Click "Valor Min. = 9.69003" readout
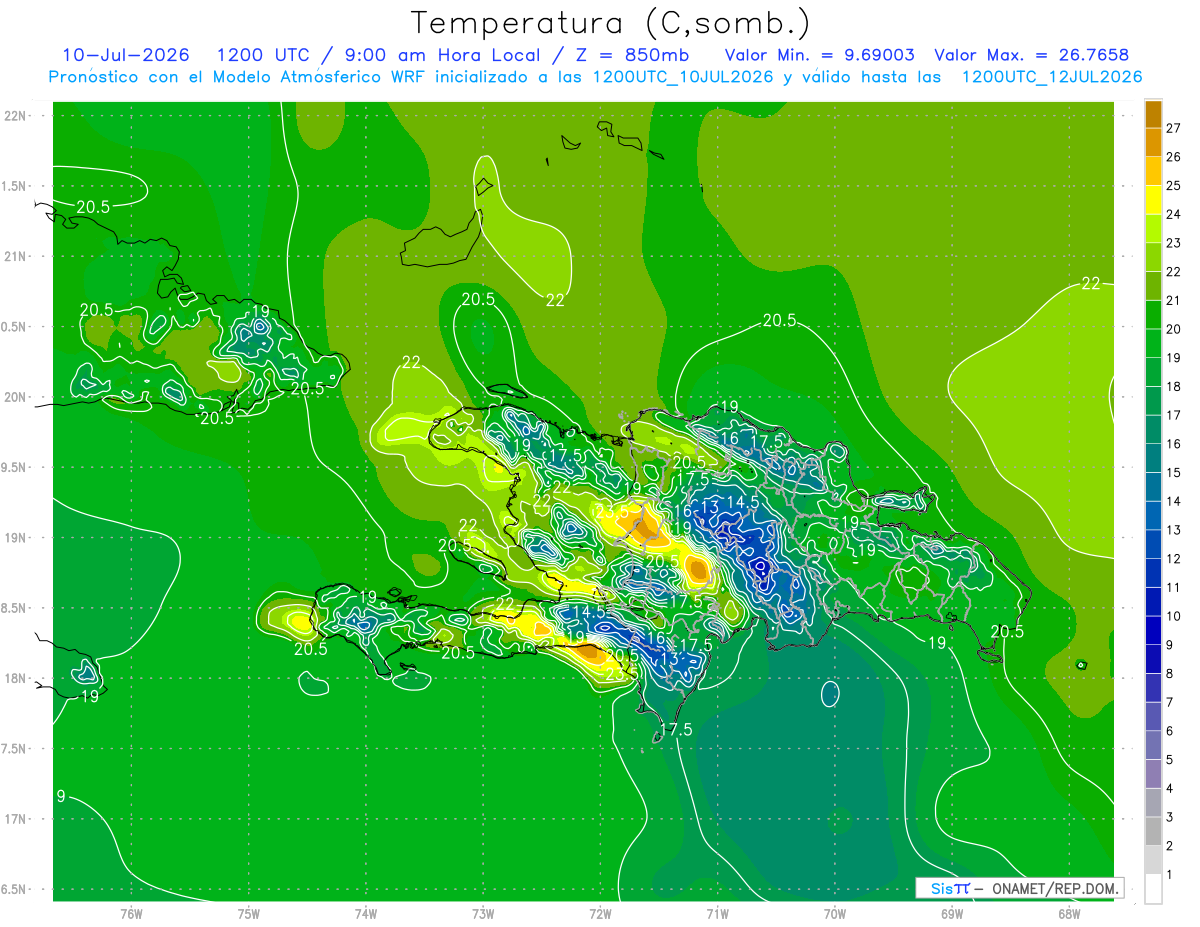Viewport: 1200px width, 927px height. click(x=820, y=55)
